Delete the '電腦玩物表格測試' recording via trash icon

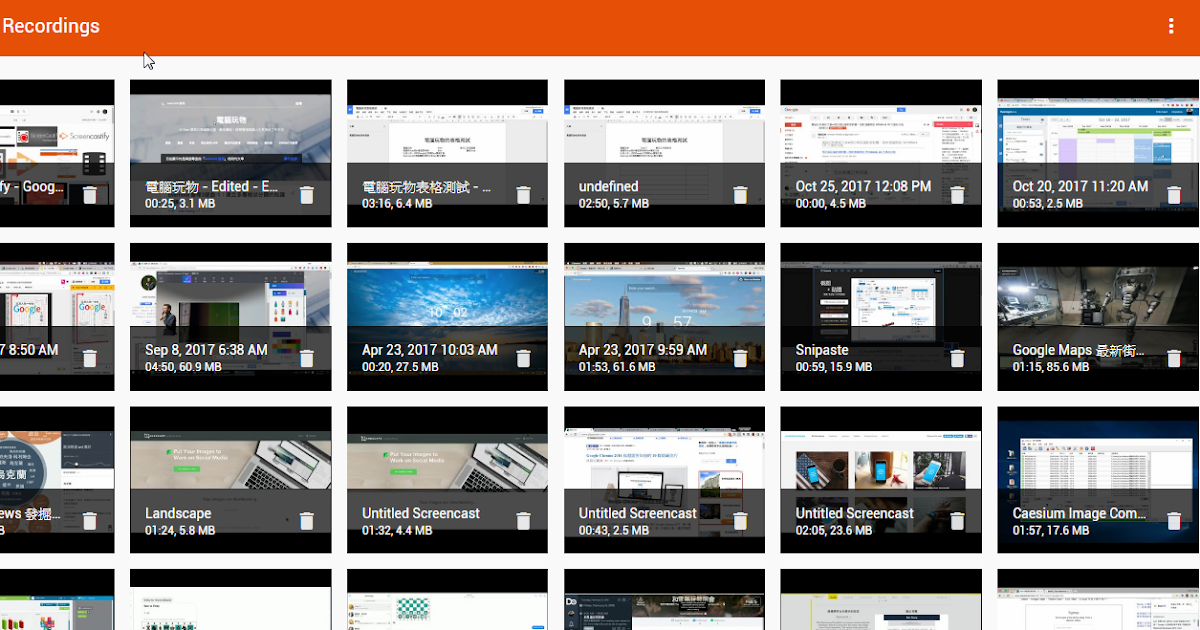pos(524,194)
